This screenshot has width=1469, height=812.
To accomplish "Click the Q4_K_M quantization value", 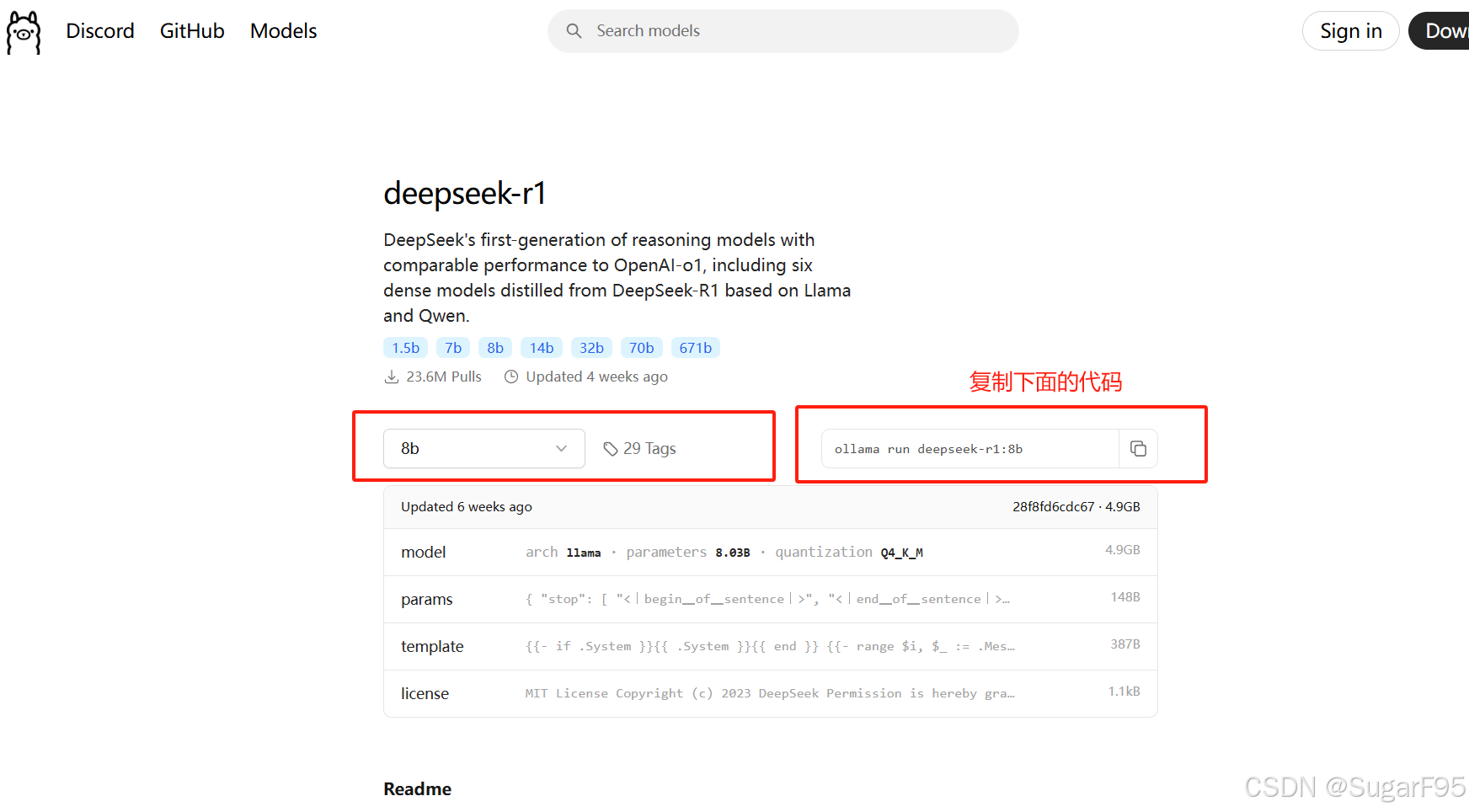I will tap(902, 553).
